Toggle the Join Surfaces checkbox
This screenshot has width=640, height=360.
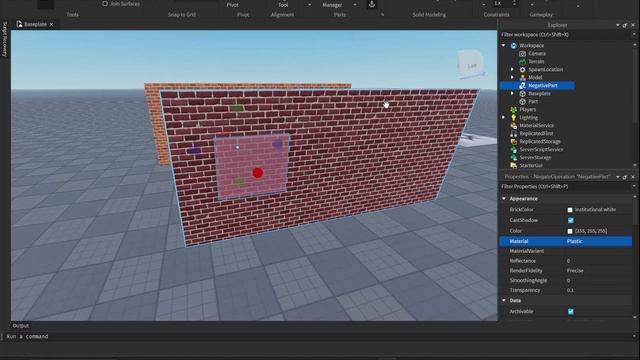(x=105, y=4)
